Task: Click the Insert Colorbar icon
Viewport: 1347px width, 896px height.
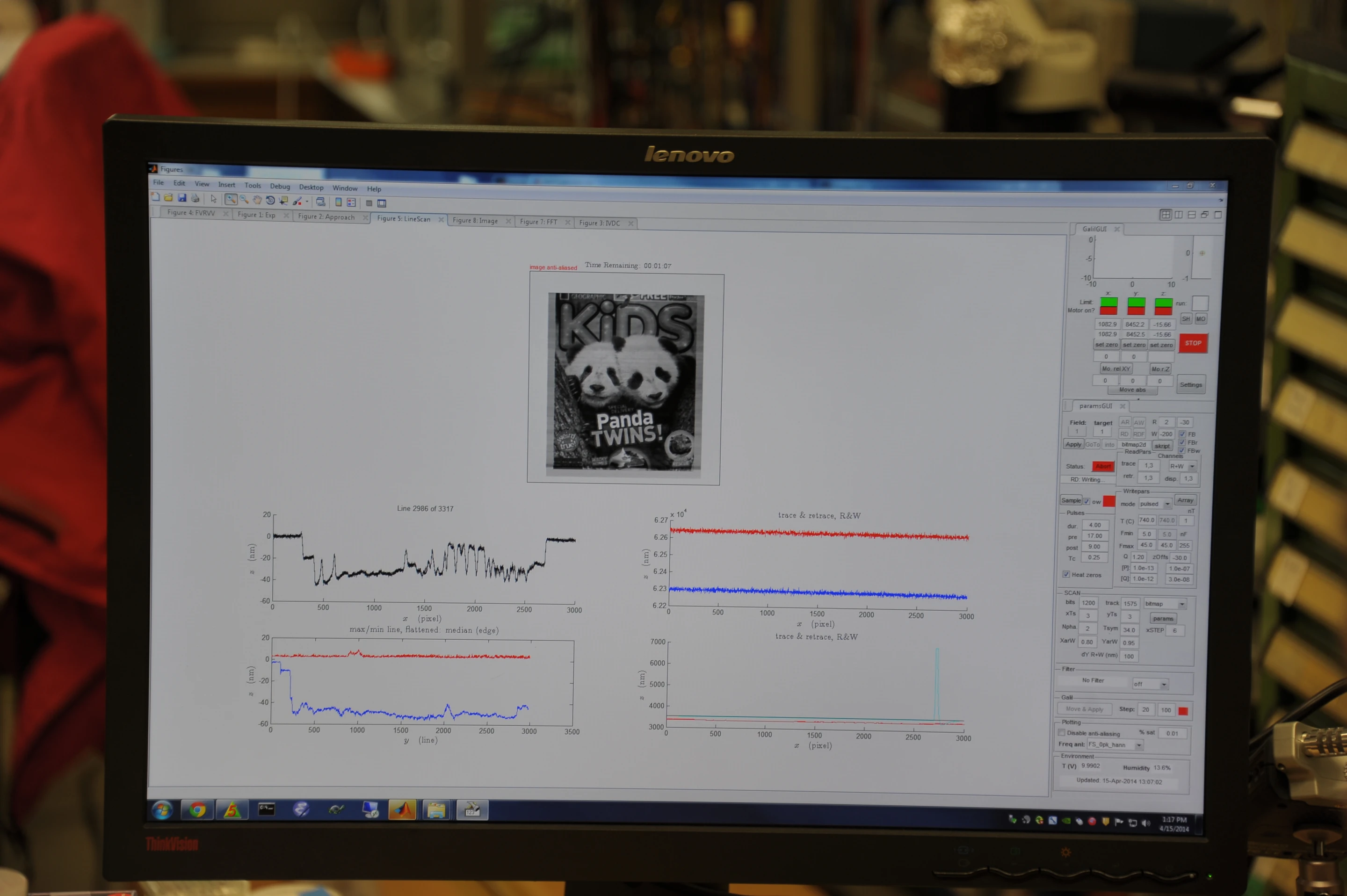Action: pos(338,202)
